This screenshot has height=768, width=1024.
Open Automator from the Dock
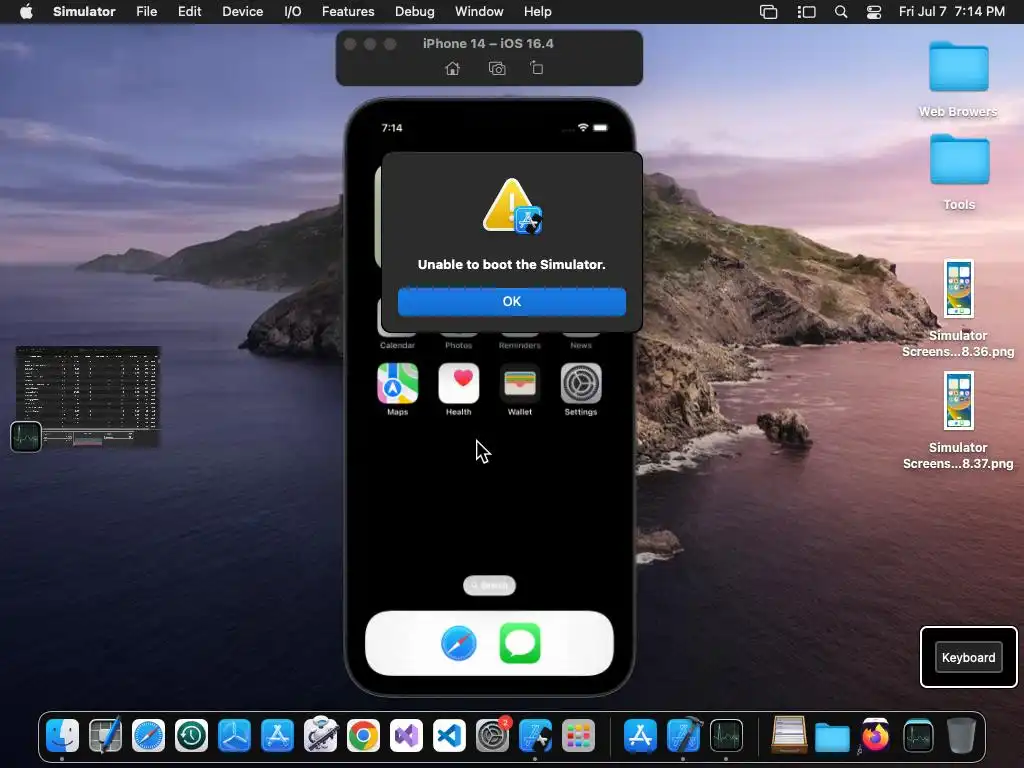pos(320,736)
